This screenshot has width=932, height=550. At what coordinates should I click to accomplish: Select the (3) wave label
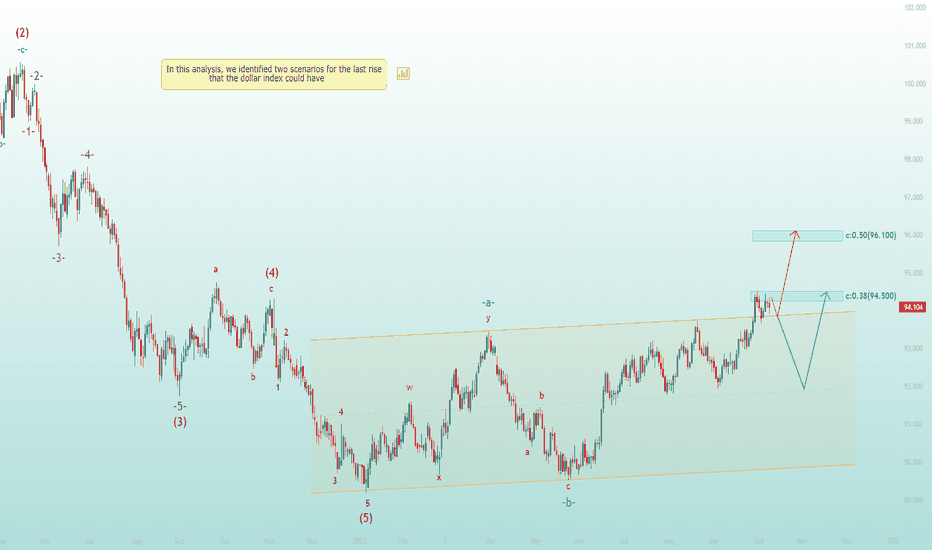click(180, 422)
